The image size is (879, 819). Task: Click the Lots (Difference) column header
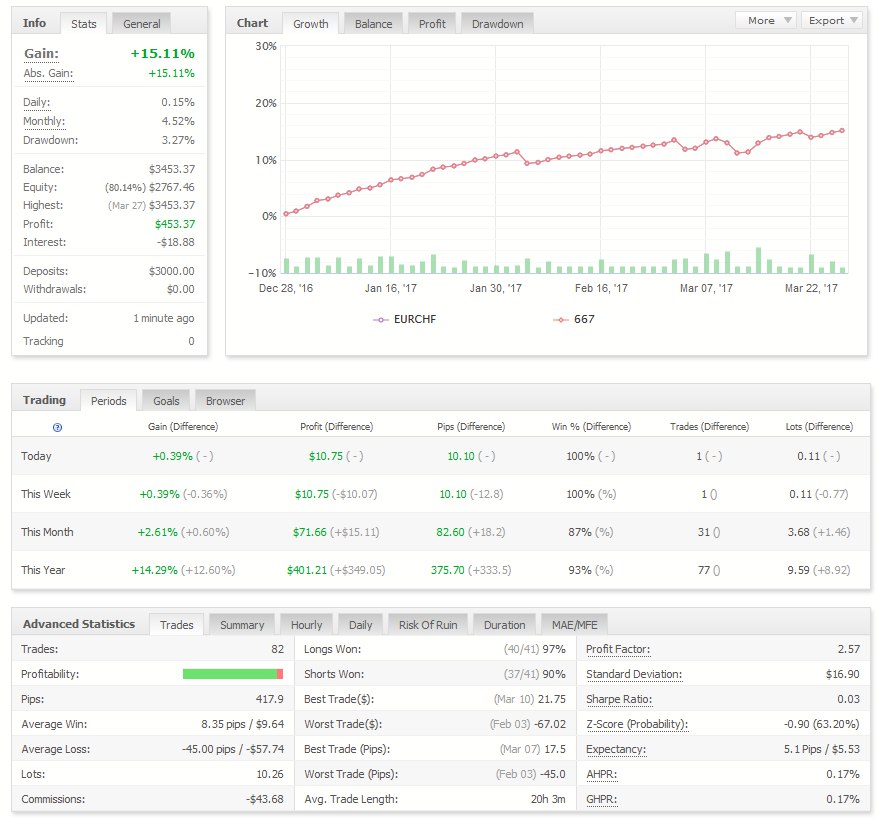[819, 427]
